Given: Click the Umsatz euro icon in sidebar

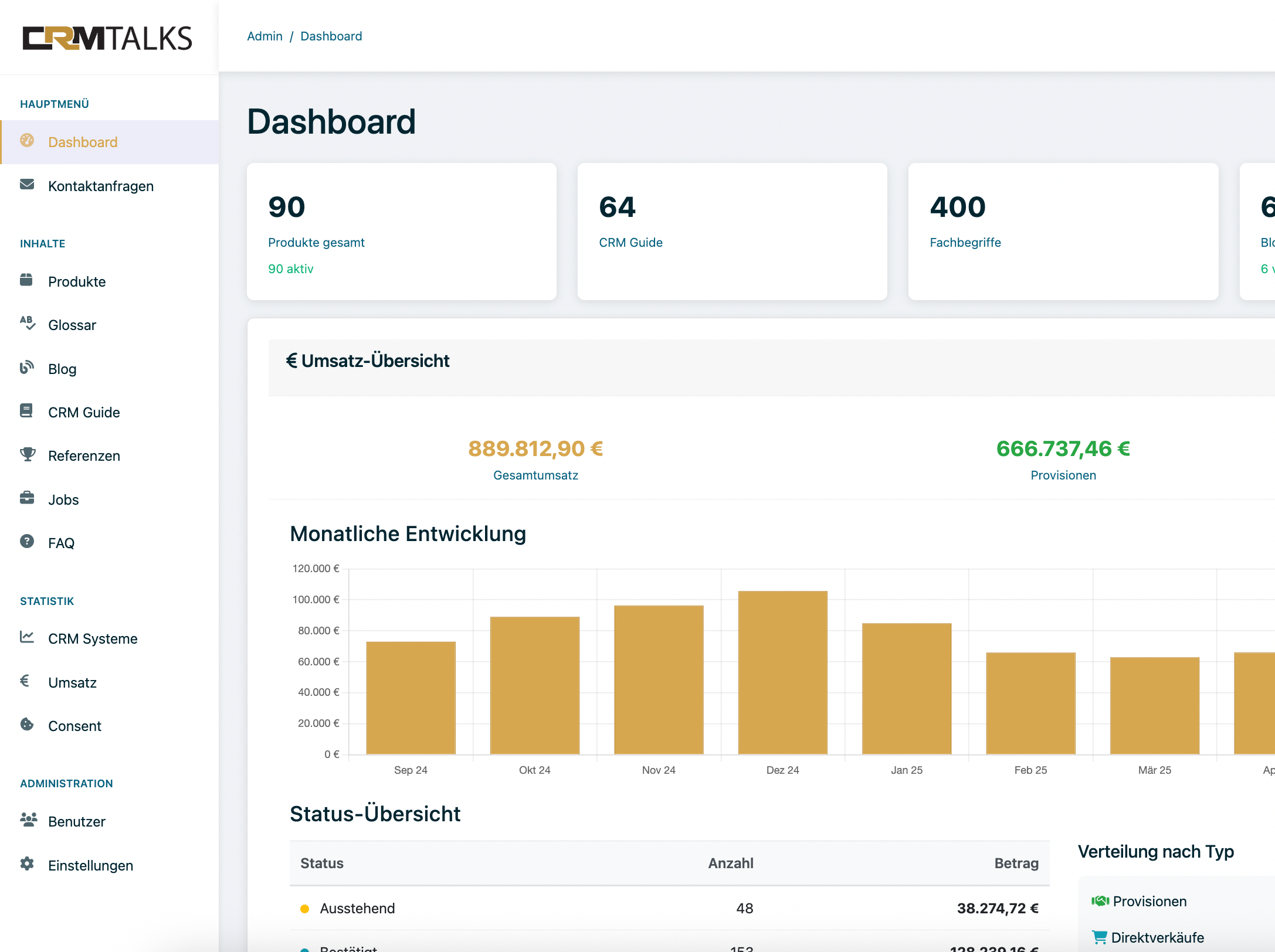Looking at the screenshot, I should [x=25, y=681].
